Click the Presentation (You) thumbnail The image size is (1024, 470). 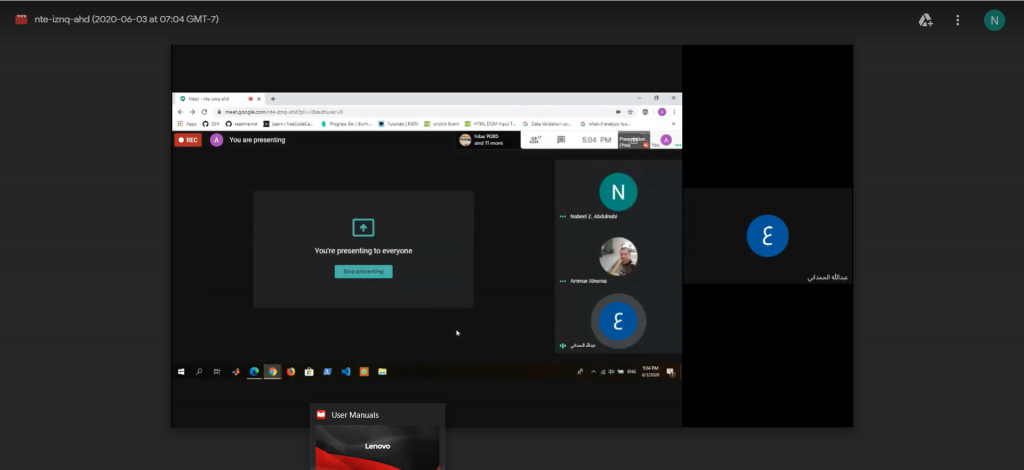(x=633, y=141)
